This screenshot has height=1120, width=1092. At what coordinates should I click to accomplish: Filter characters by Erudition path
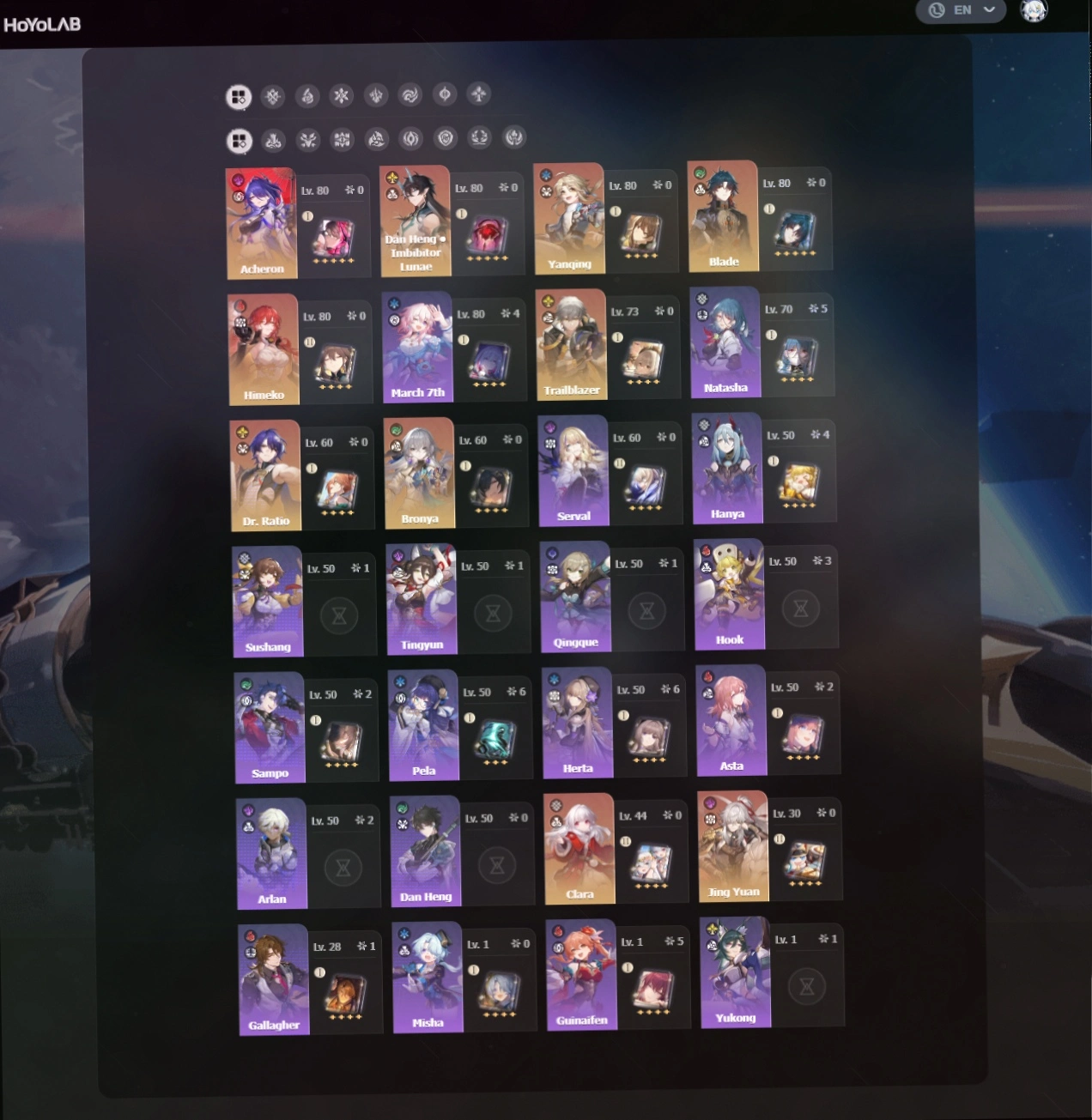(343, 138)
